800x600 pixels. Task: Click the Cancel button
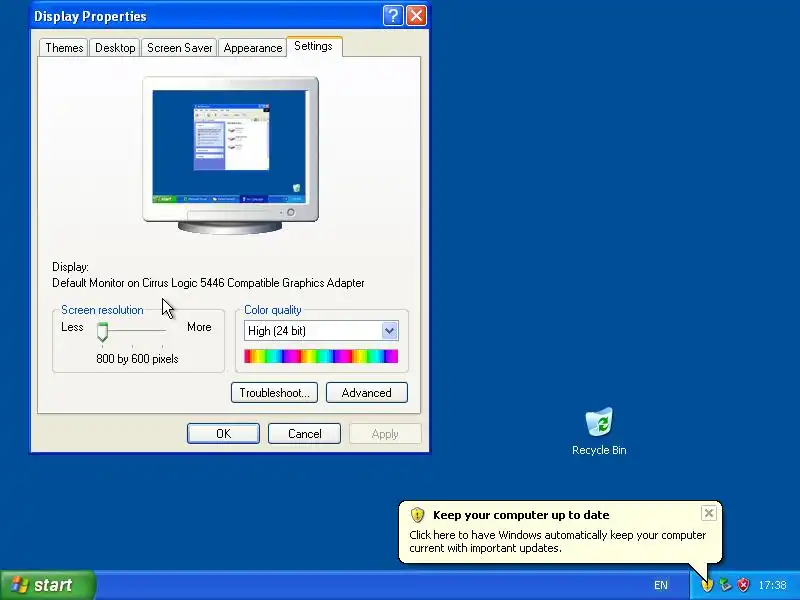(x=305, y=434)
